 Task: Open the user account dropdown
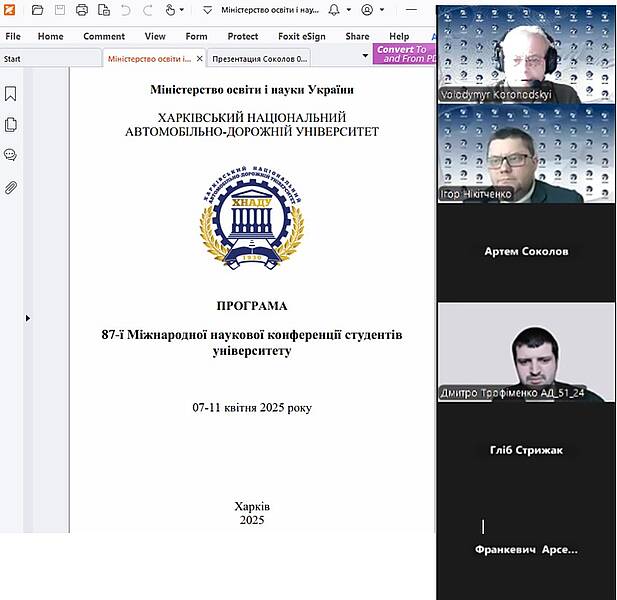click(369, 10)
